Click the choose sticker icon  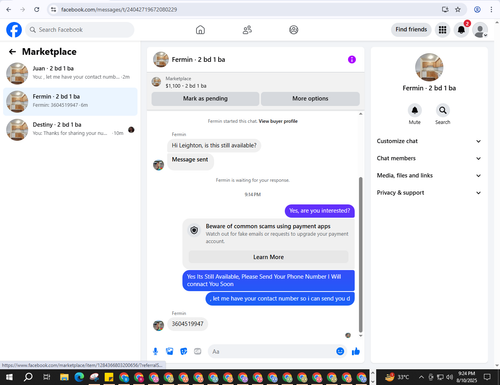(x=184, y=351)
